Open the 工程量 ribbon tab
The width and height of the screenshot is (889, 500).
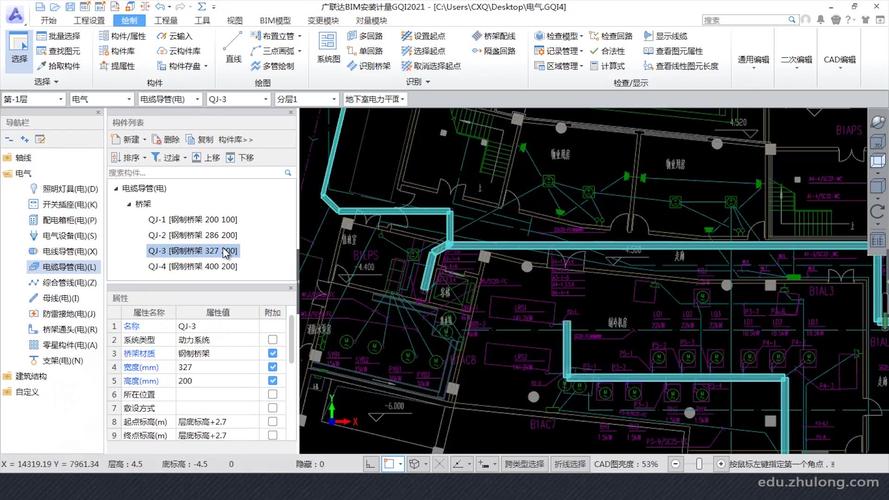coord(166,20)
